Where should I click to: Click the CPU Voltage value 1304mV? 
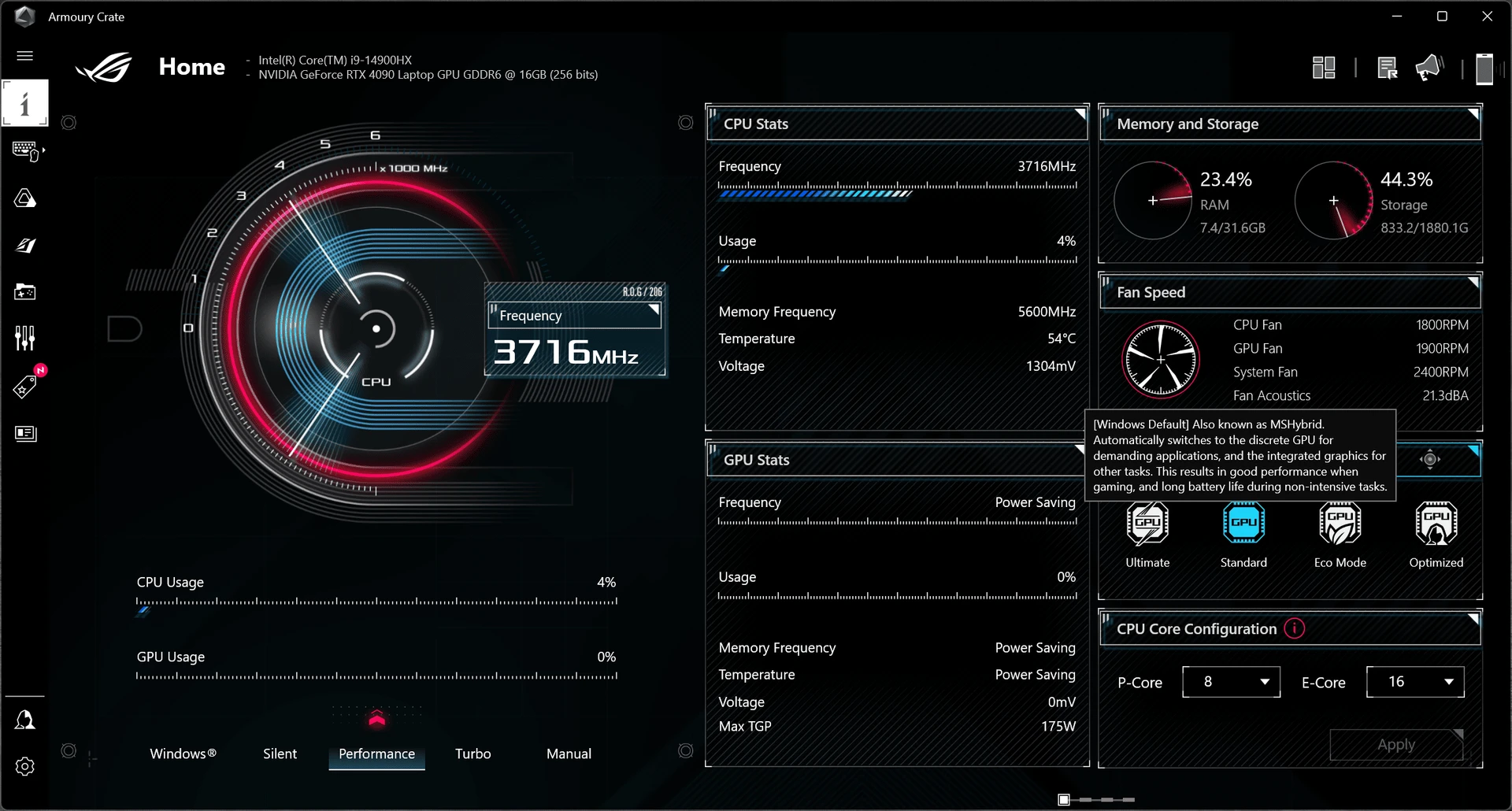tap(1051, 366)
